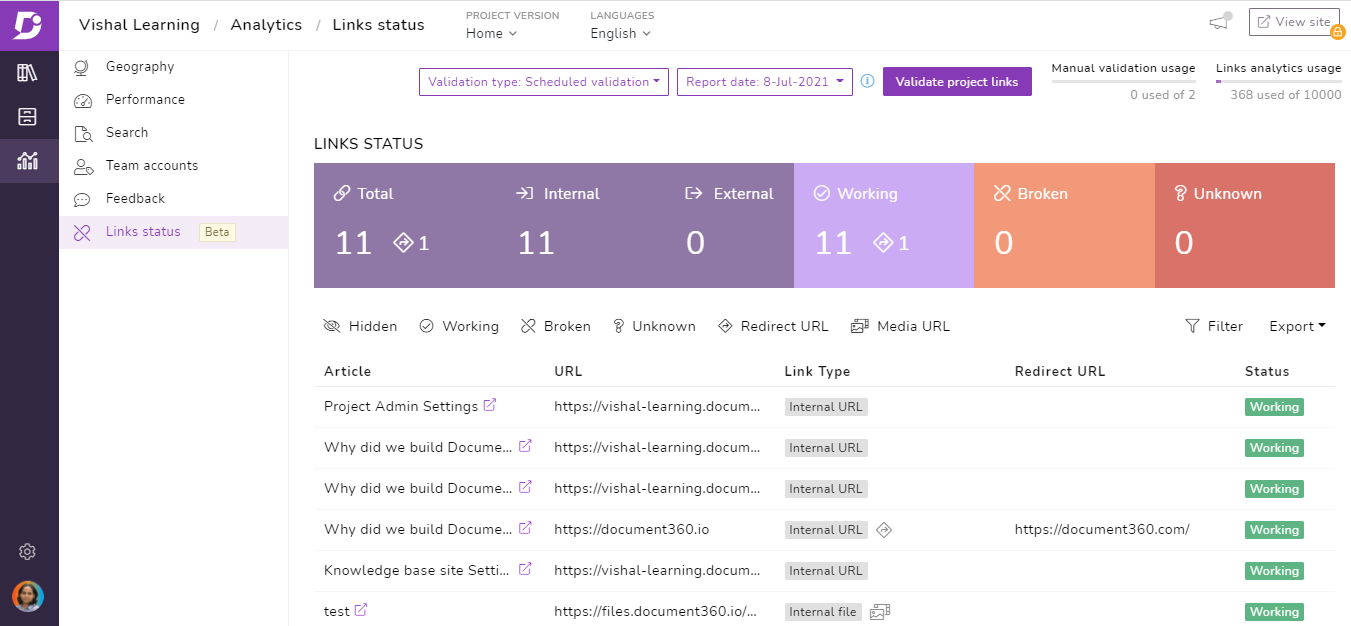The height and width of the screenshot is (626, 1351).
Task: Open the Validation type dropdown
Action: pyautogui.click(x=544, y=82)
